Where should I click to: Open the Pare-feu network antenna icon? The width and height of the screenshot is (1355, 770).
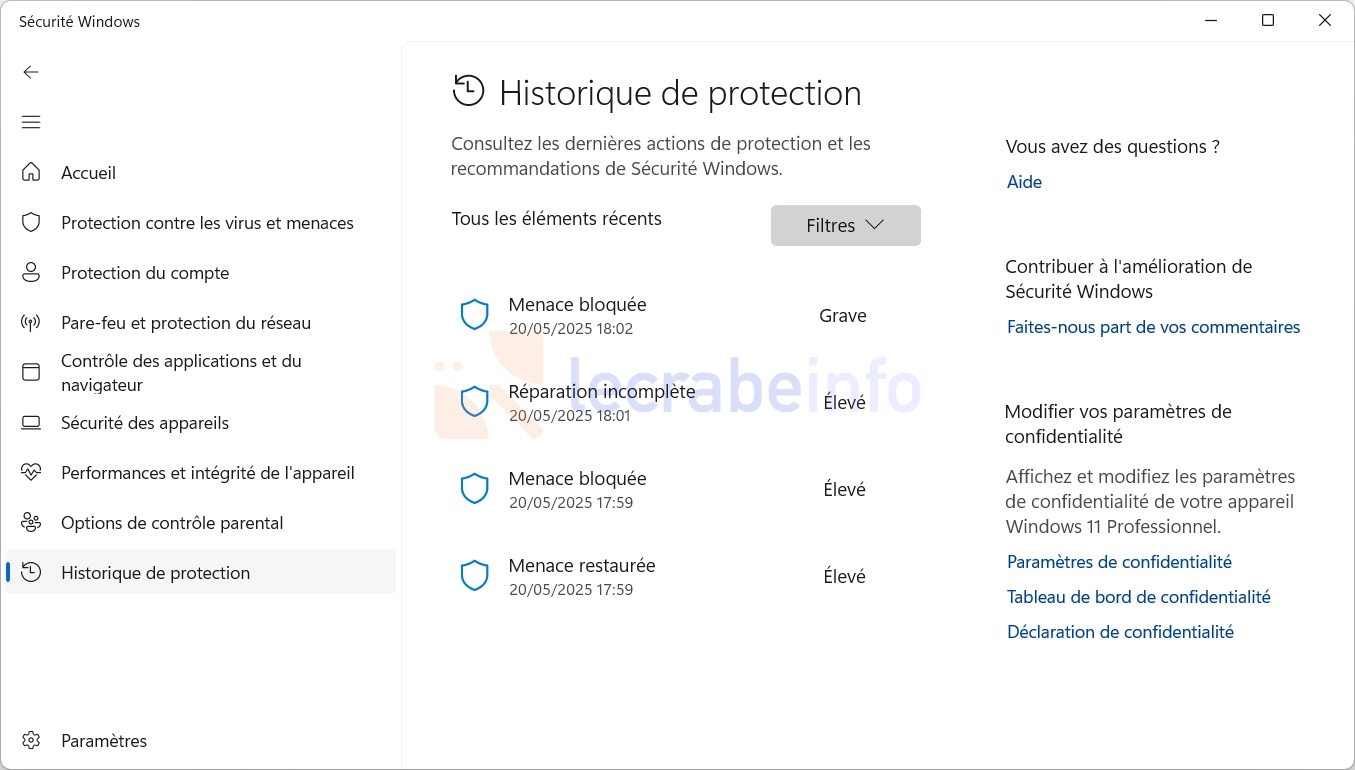31,322
